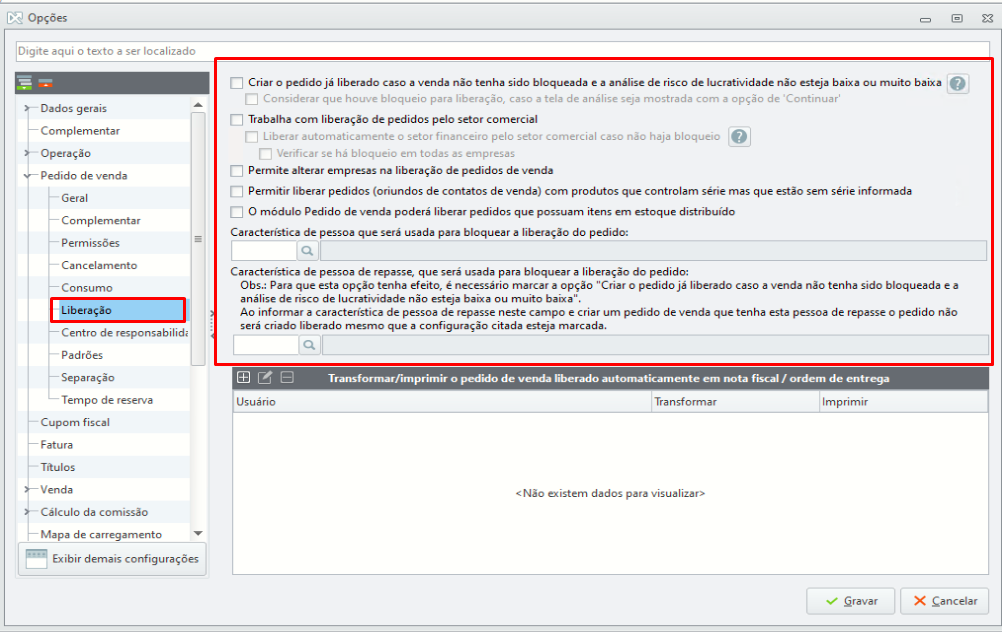The width and height of the screenshot is (1002, 632).
Task: Add a new row with the plus icon
Action: (x=243, y=378)
